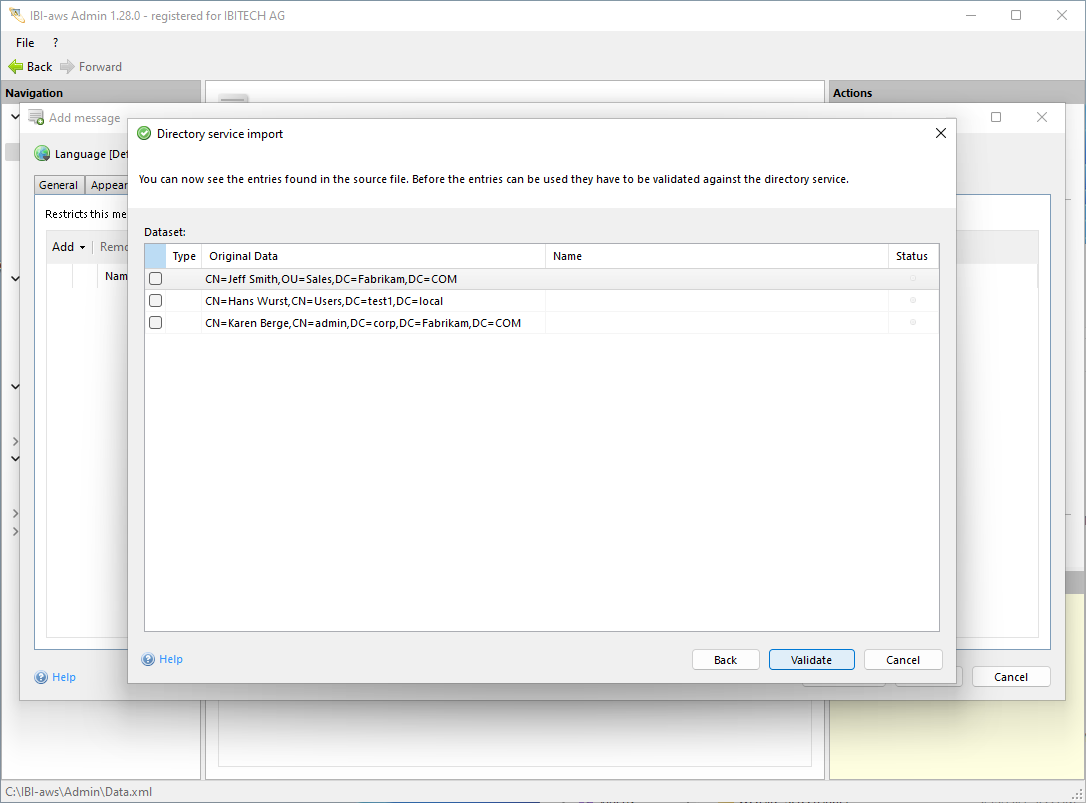1086x803 pixels.
Task: Click status indicator for Karen Berge row
Action: tap(912, 323)
